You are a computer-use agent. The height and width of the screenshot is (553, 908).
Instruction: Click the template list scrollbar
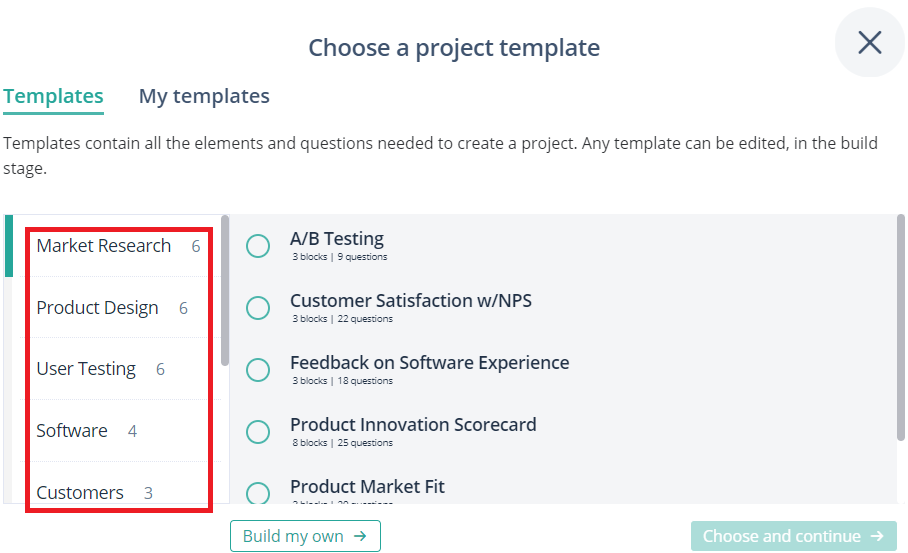coord(900,328)
